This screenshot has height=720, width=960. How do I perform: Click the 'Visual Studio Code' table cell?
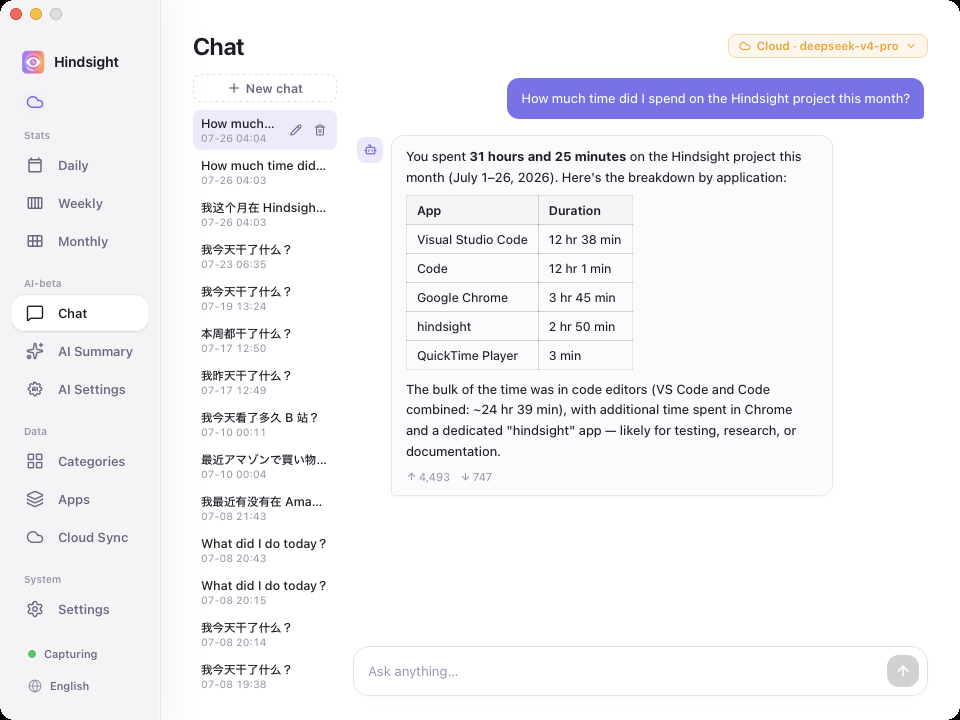click(472, 239)
